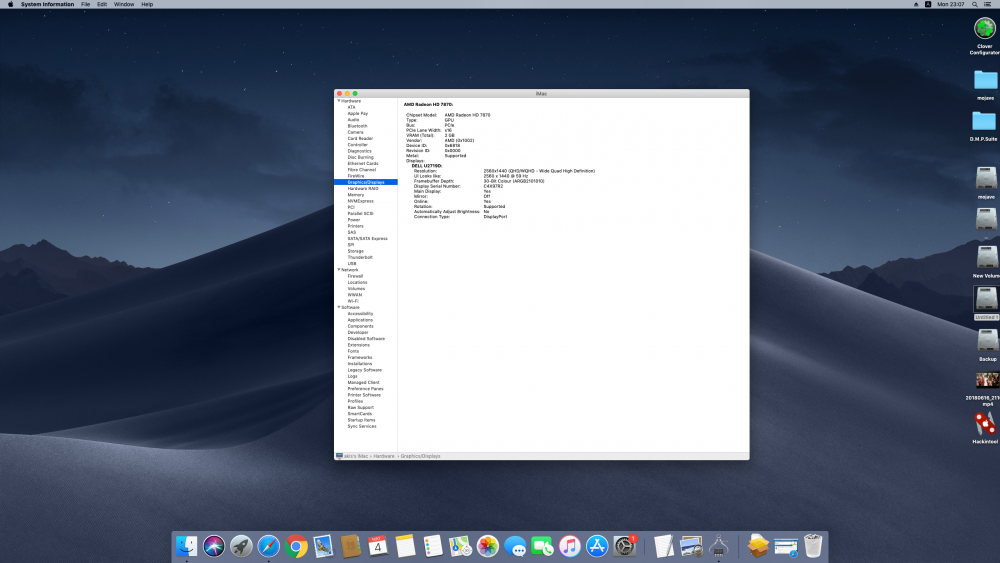Collapse the Software section triangle
Image resolution: width=1000 pixels, height=563 pixels.
[339, 307]
